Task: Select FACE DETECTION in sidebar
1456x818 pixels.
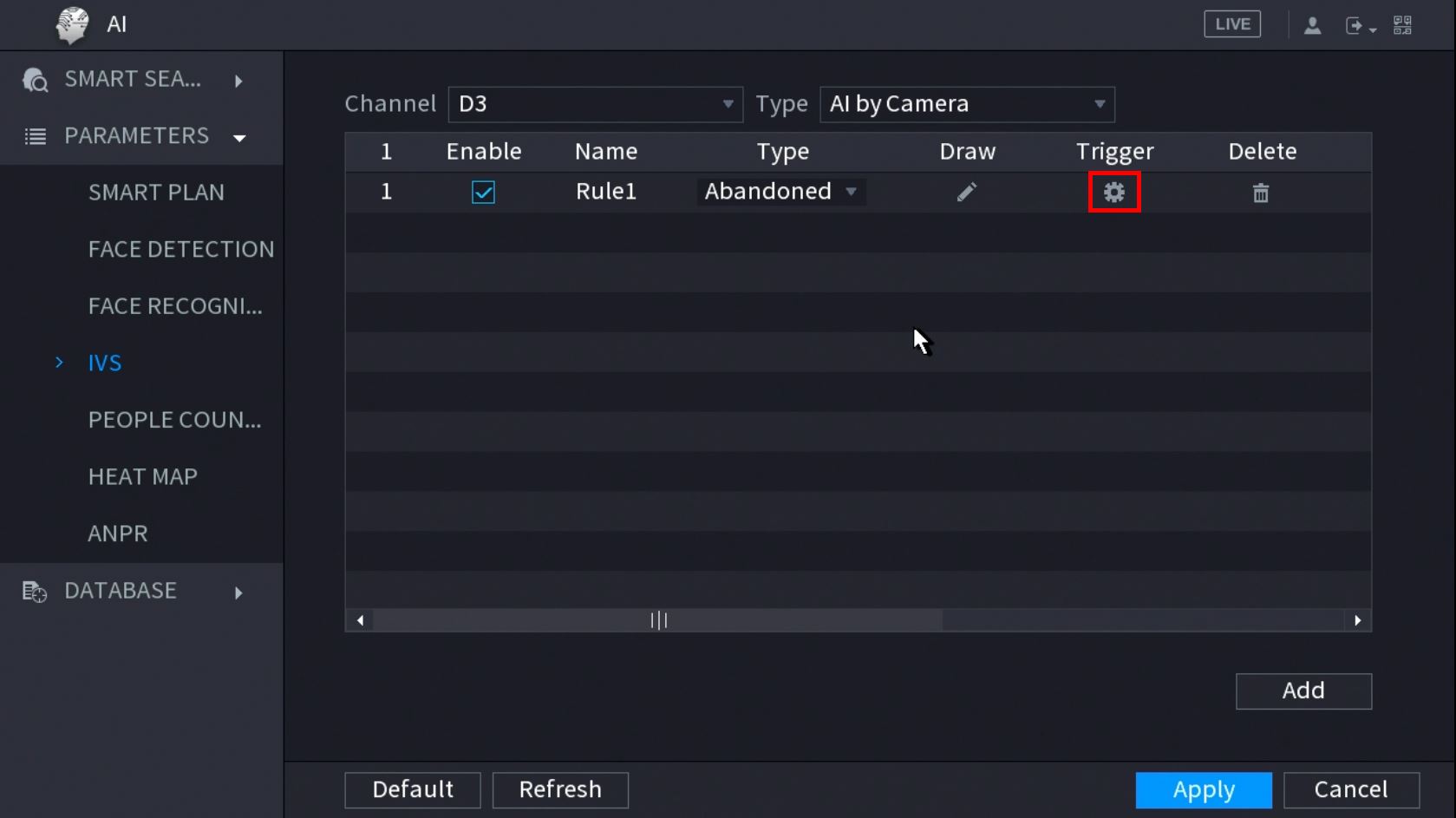Action: click(180, 249)
